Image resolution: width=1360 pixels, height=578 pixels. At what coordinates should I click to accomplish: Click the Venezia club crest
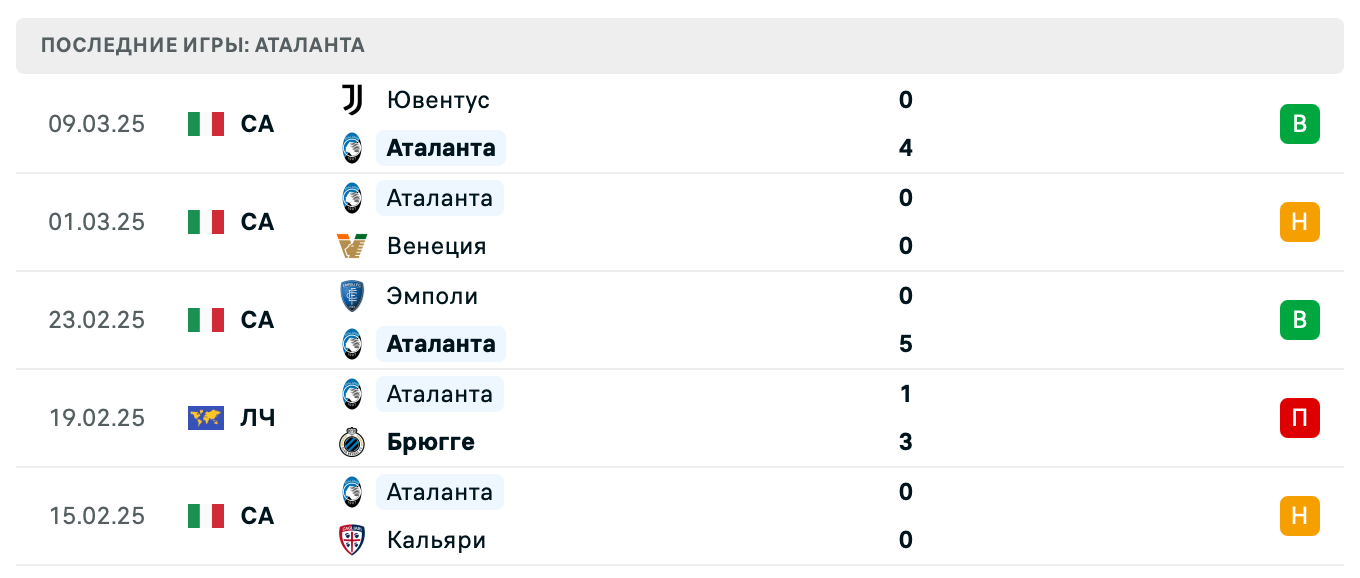(x=352, y=246)
